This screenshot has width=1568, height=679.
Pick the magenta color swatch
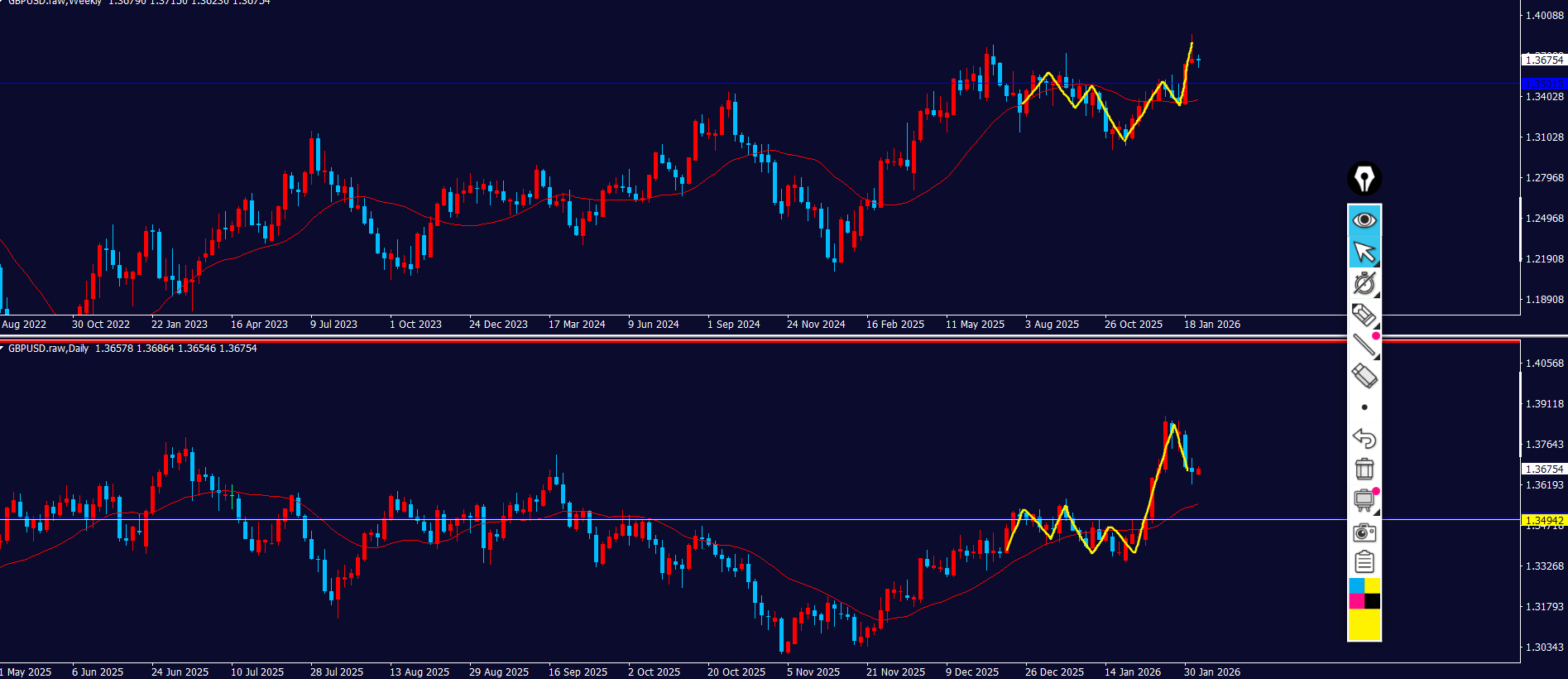1356,601
